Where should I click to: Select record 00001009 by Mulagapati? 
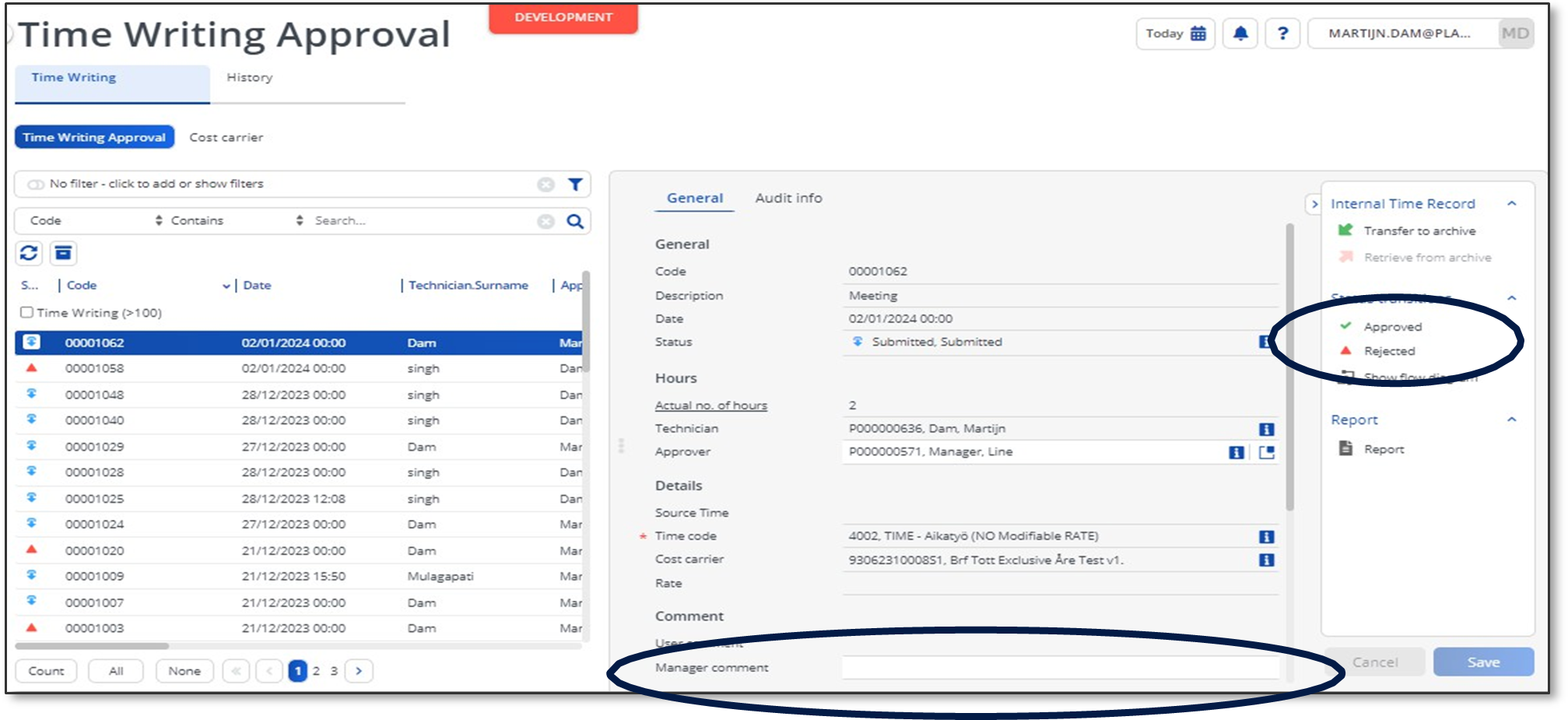tap(298, 577)
